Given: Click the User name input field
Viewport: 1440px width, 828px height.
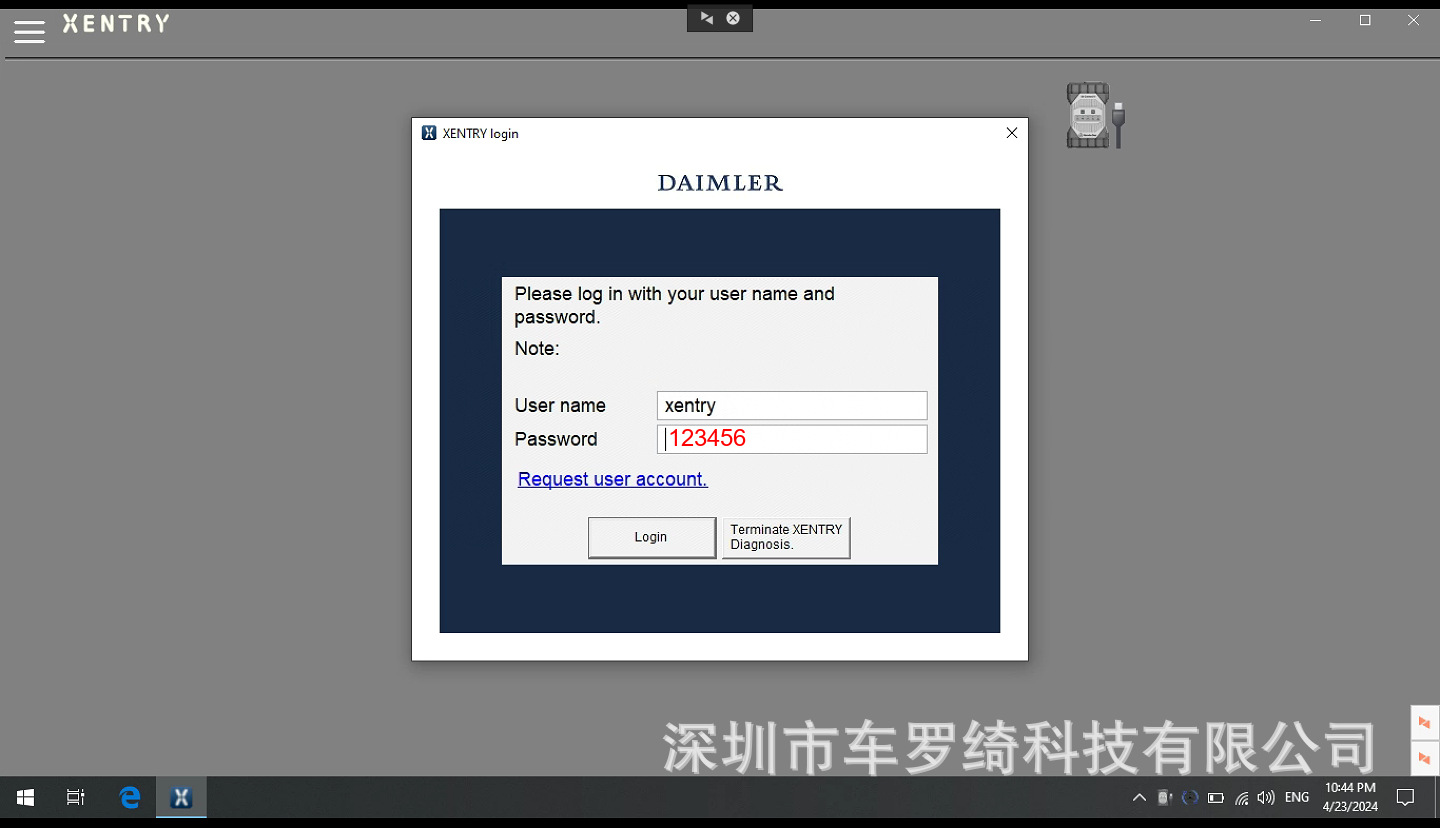Looking at the screenshot, I should coord(792,405).
